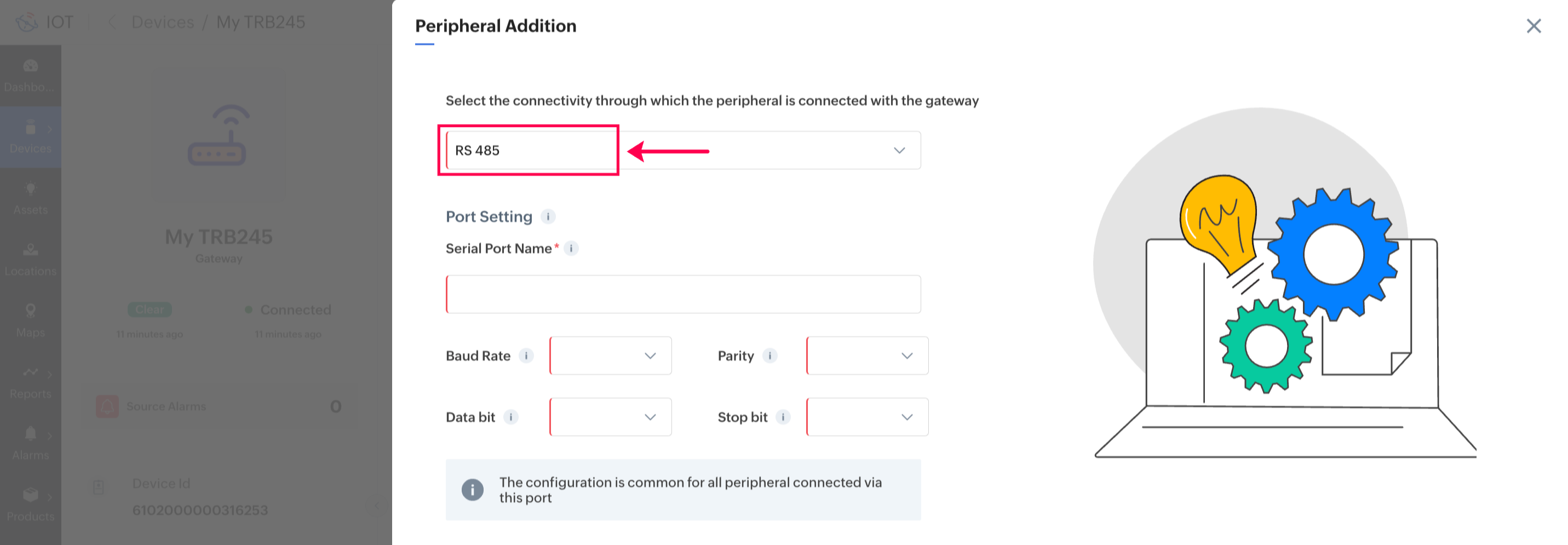Open Dashboard in the sidebar
1568x545 pixels.
click(31, 76)
